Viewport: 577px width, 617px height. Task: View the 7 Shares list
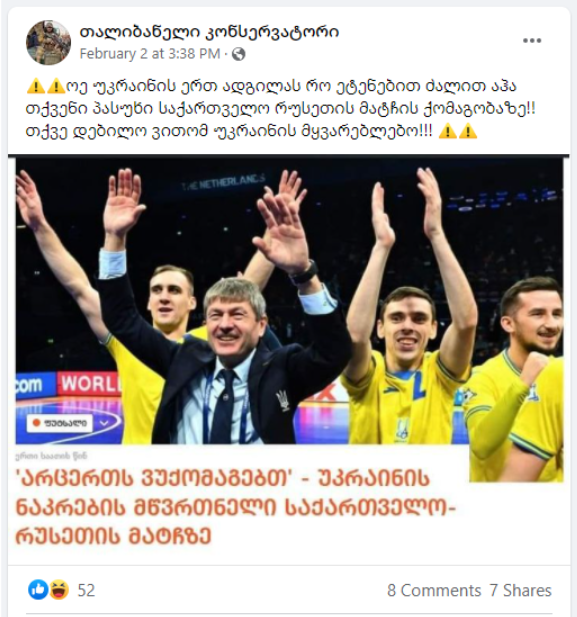pos(520,590)
